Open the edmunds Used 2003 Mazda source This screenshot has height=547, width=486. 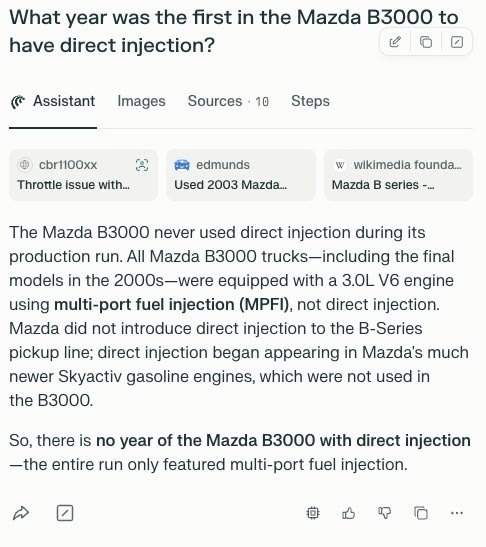click(x=241, y=175)
